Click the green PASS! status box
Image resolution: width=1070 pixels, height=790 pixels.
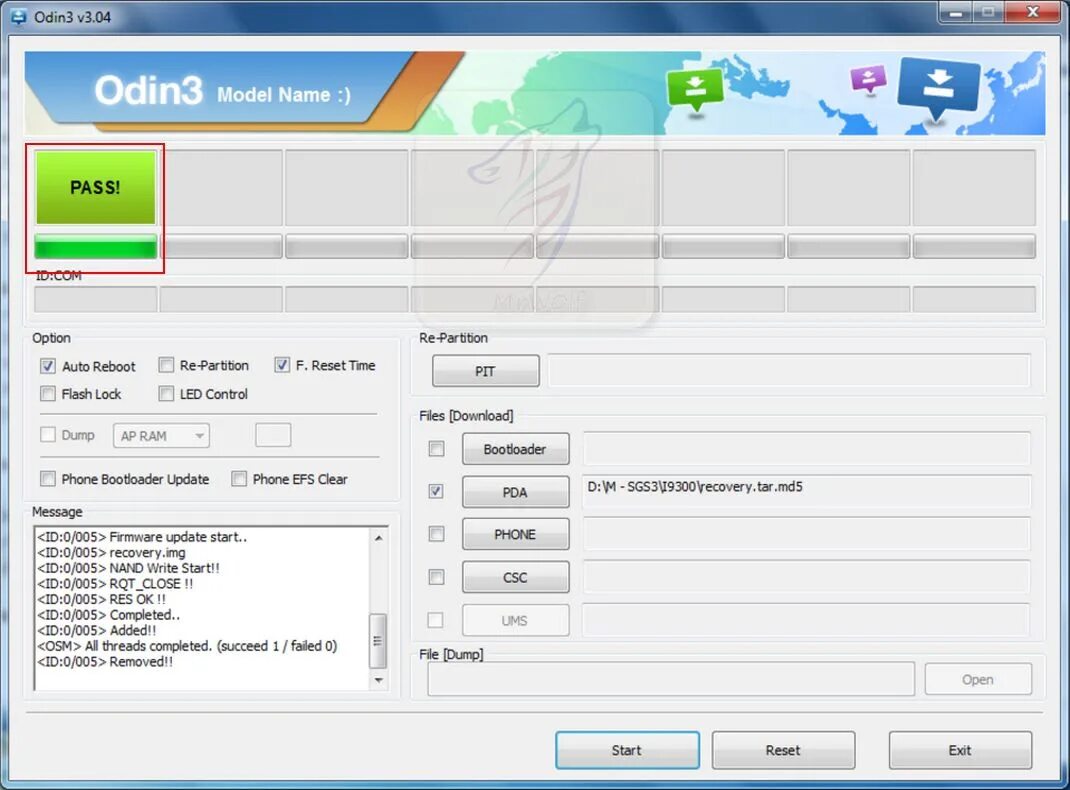[96, 188]
